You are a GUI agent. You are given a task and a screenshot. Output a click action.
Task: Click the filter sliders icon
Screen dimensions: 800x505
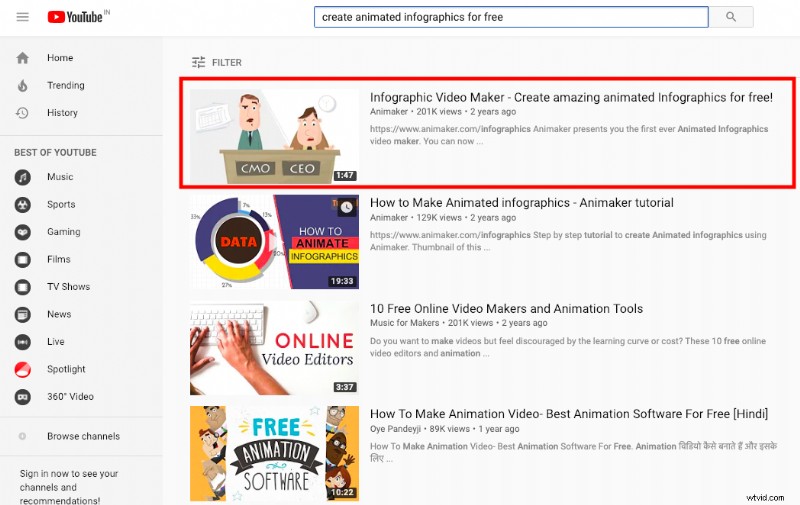tap(198, 62)
